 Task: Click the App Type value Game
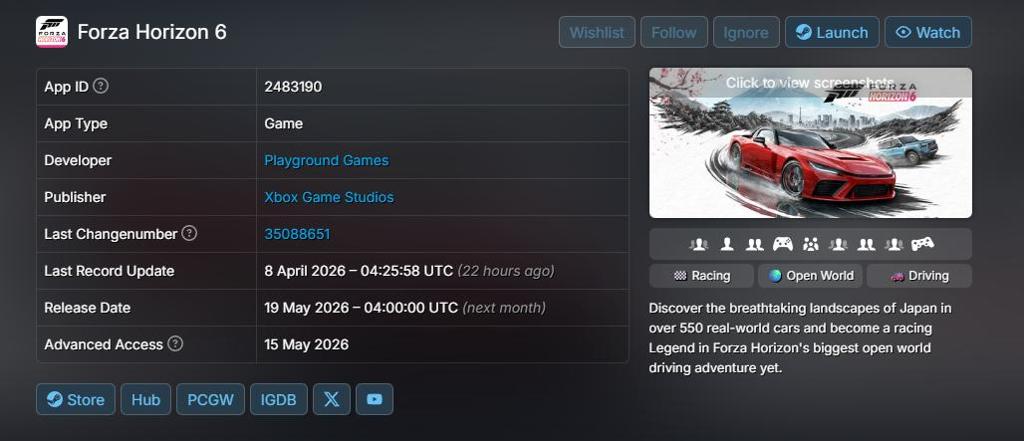[283, 123]
